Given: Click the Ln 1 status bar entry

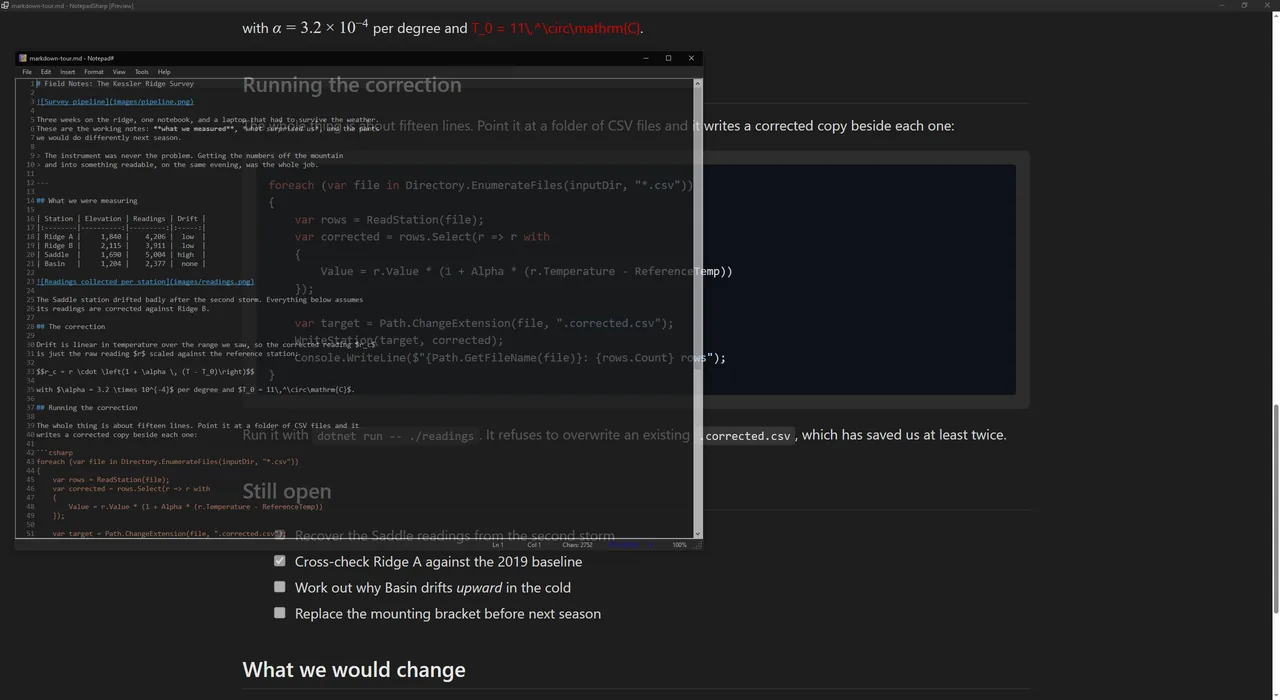Looking at the screenshot, I should point(497,545).
